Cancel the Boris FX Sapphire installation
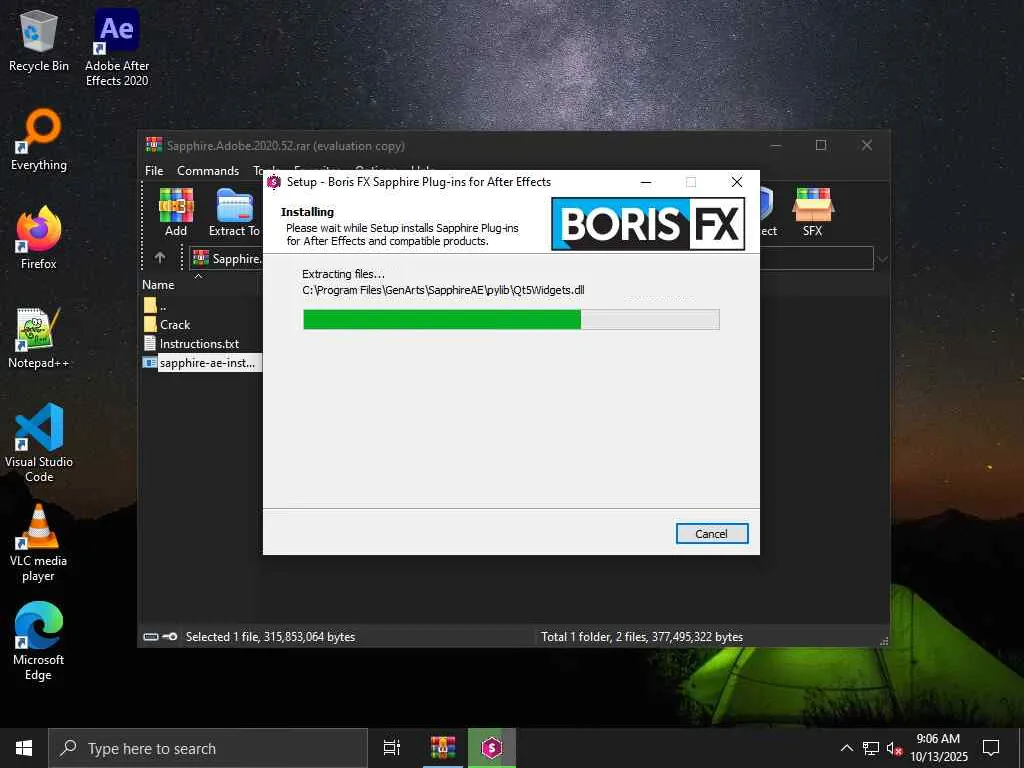1024x768 pixels. coord(711,534)
